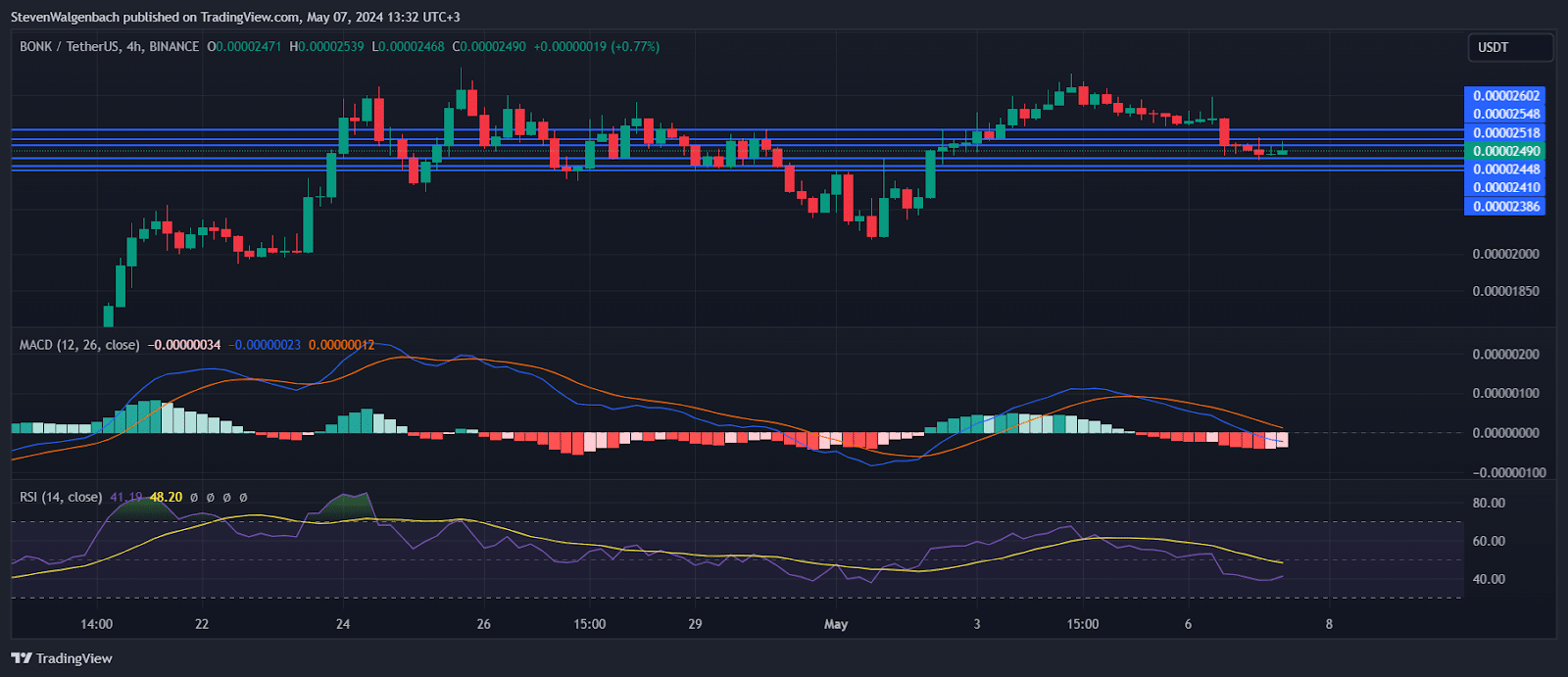Open the USDT currency selector
Viewport: 1568px width, 677px height.
click(1509, 47)
